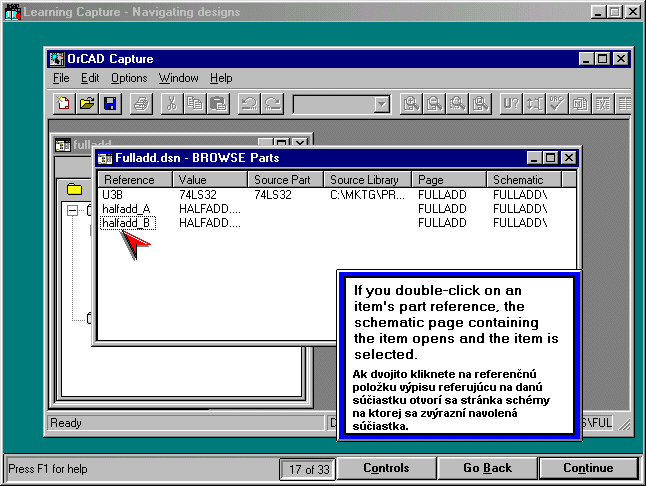
Task: Open the File menu
Action: pyautogui.click(x=61, y=78)
